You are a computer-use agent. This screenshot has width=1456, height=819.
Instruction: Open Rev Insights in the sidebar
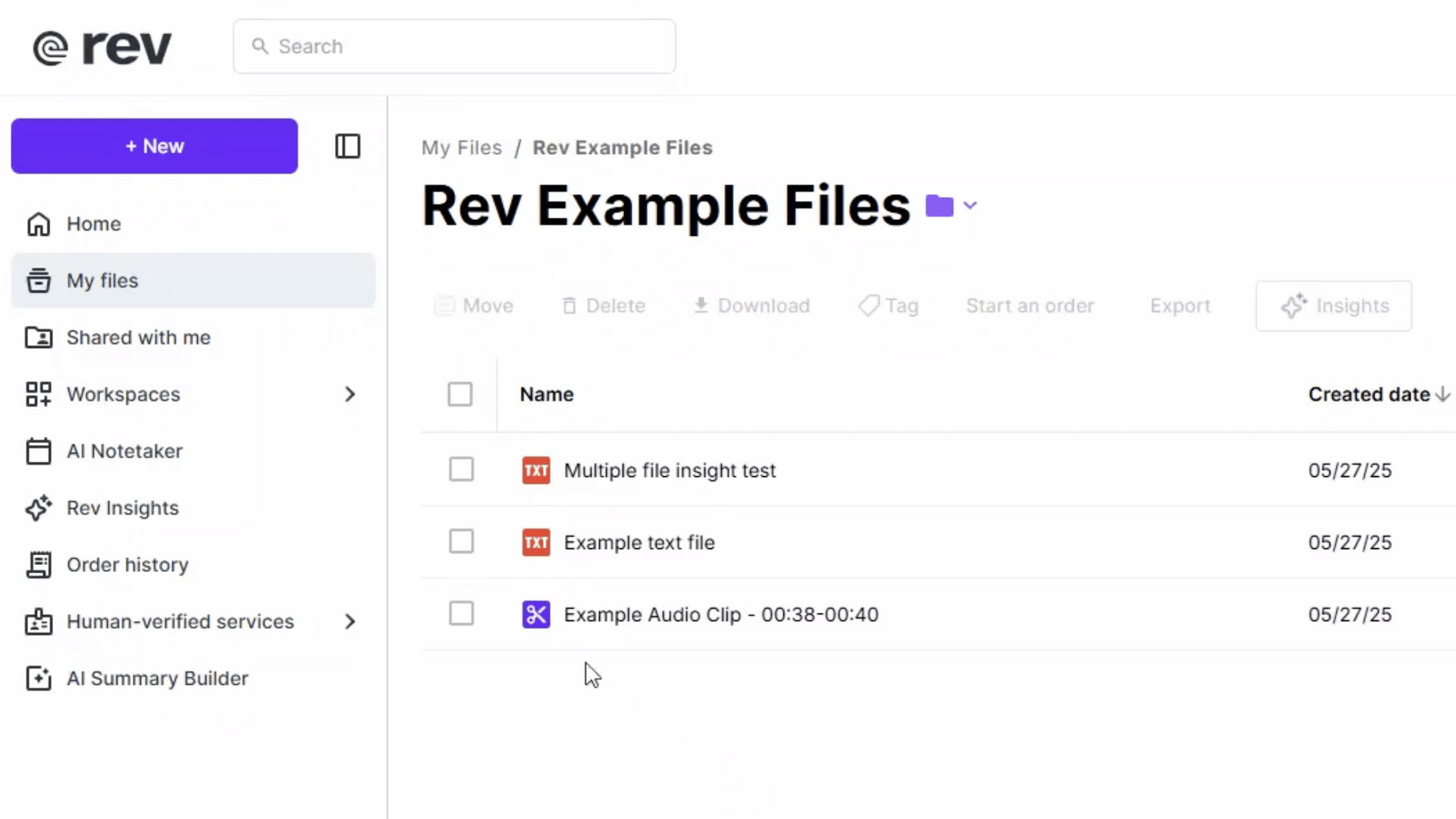[x=193, y=508]
